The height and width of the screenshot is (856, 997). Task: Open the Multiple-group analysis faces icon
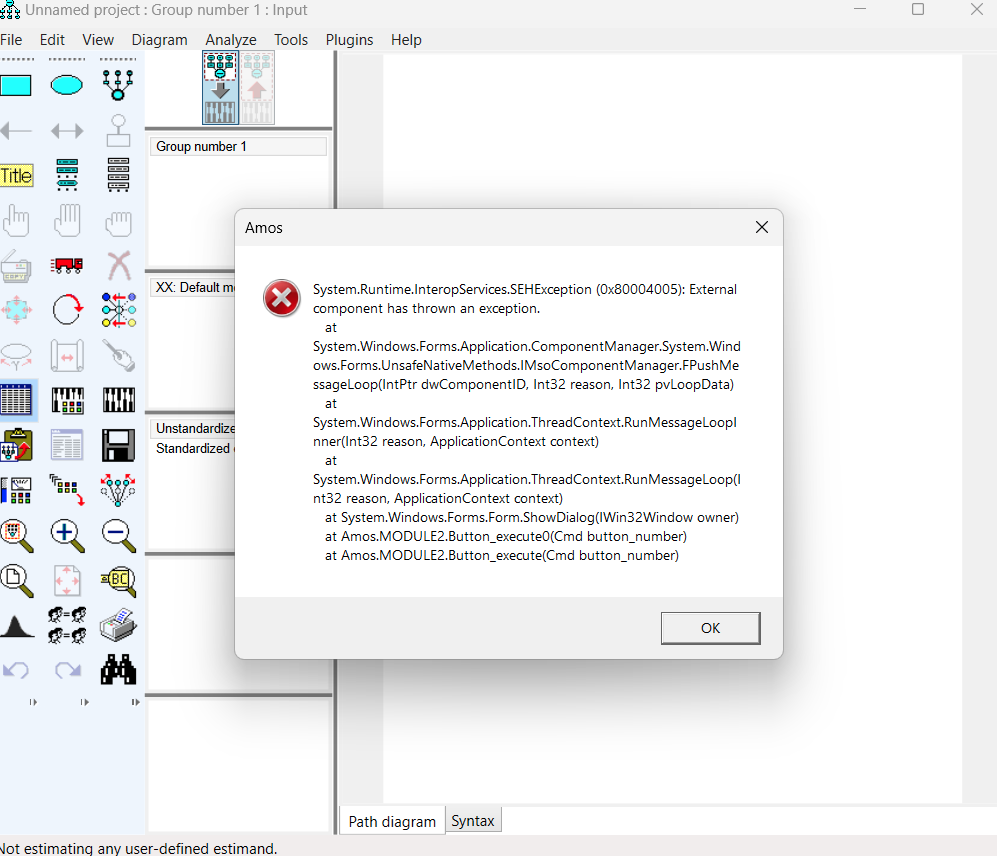tap(67, 625)
